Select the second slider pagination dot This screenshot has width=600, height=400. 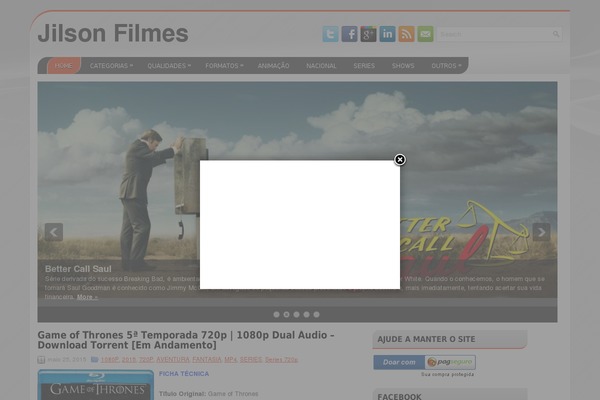point(286,314)
